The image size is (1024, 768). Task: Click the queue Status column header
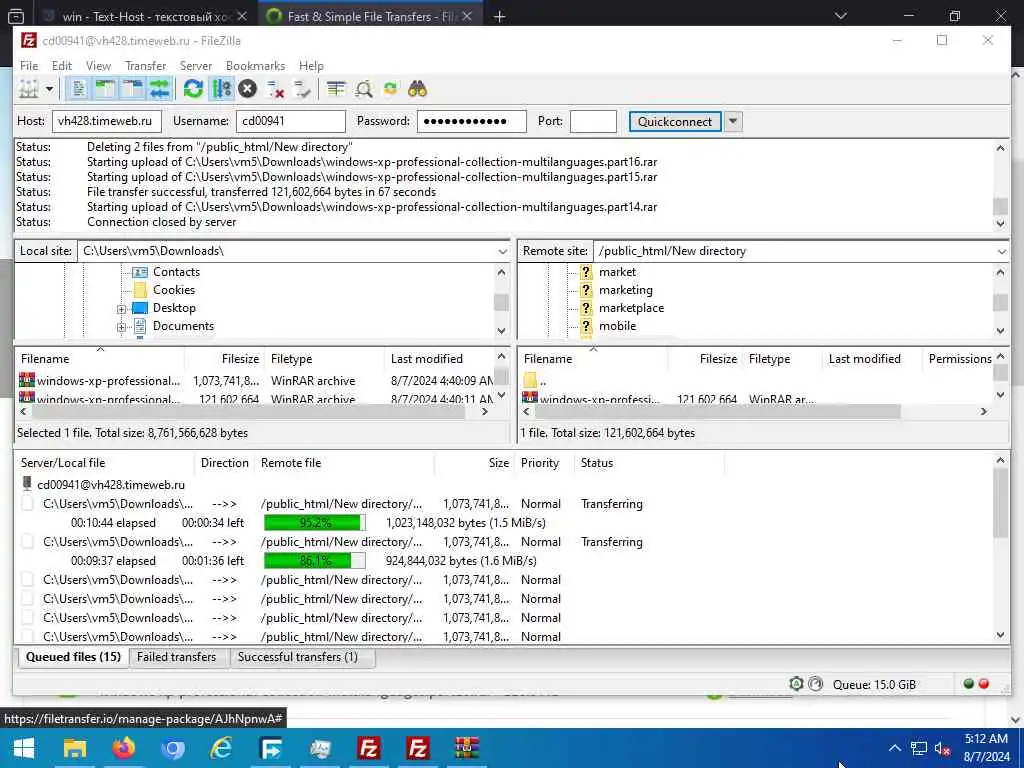click(x=651, y=463)
